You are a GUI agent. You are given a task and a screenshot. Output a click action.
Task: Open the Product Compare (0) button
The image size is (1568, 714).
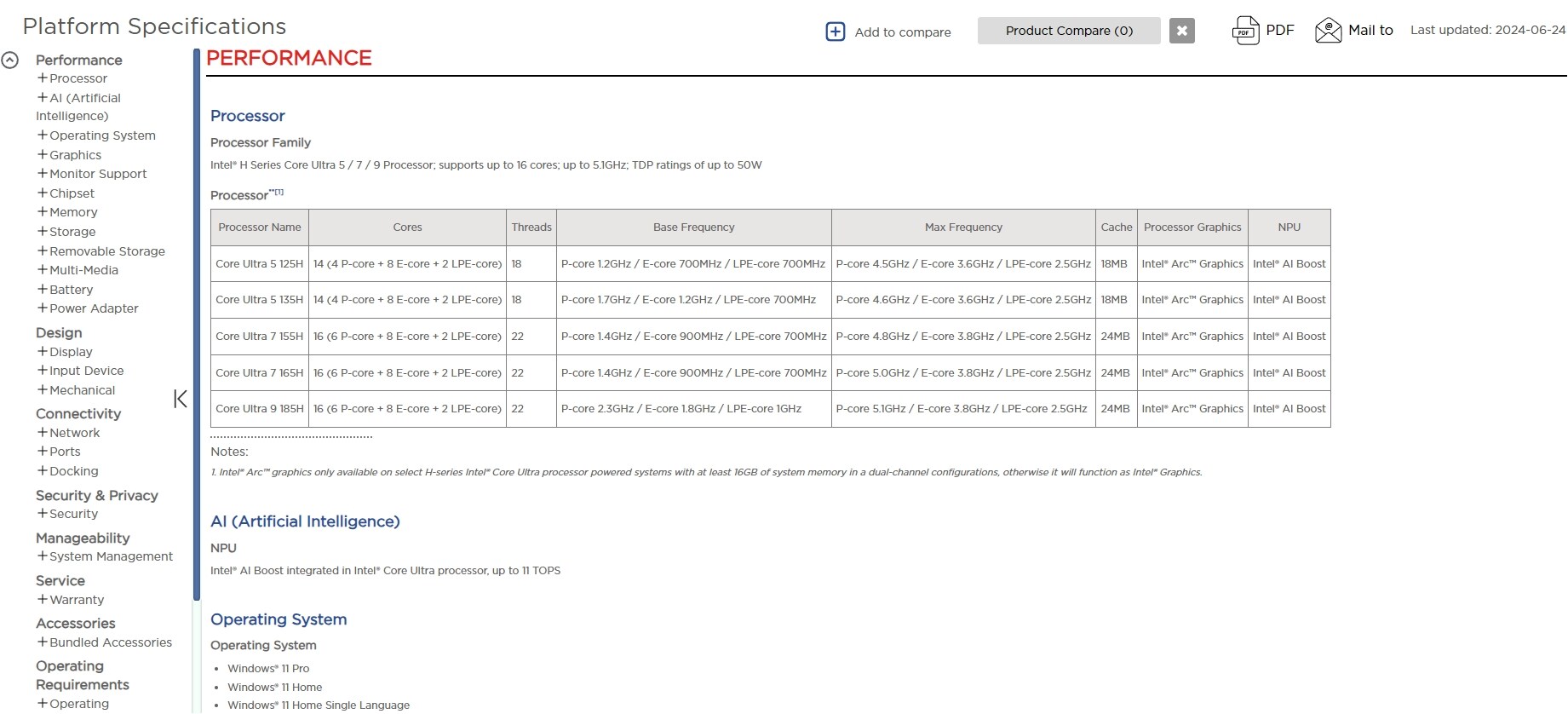click(1068, 31)
